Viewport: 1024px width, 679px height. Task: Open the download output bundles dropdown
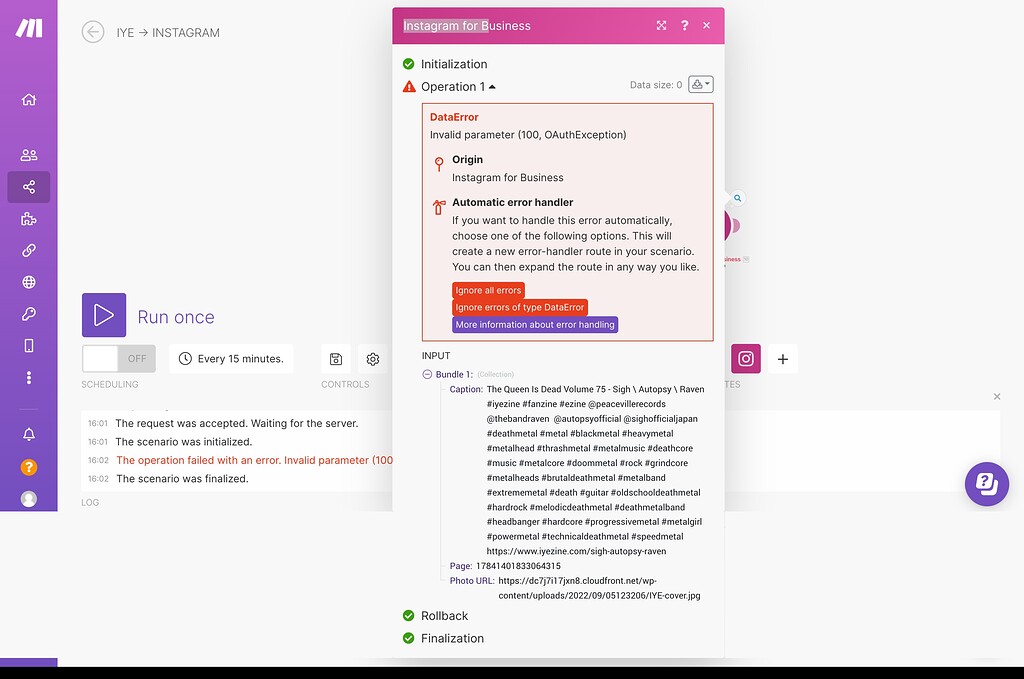701,84
